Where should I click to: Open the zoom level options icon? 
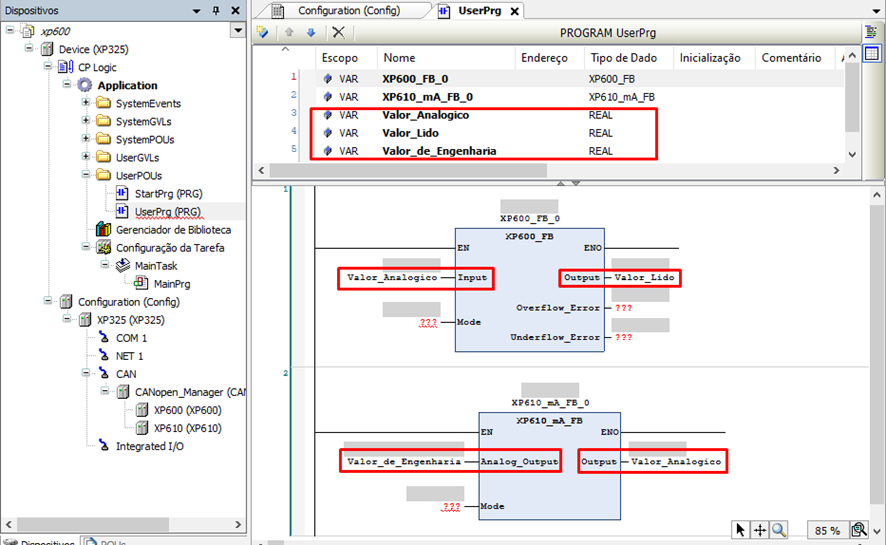(x=858, y=530)
